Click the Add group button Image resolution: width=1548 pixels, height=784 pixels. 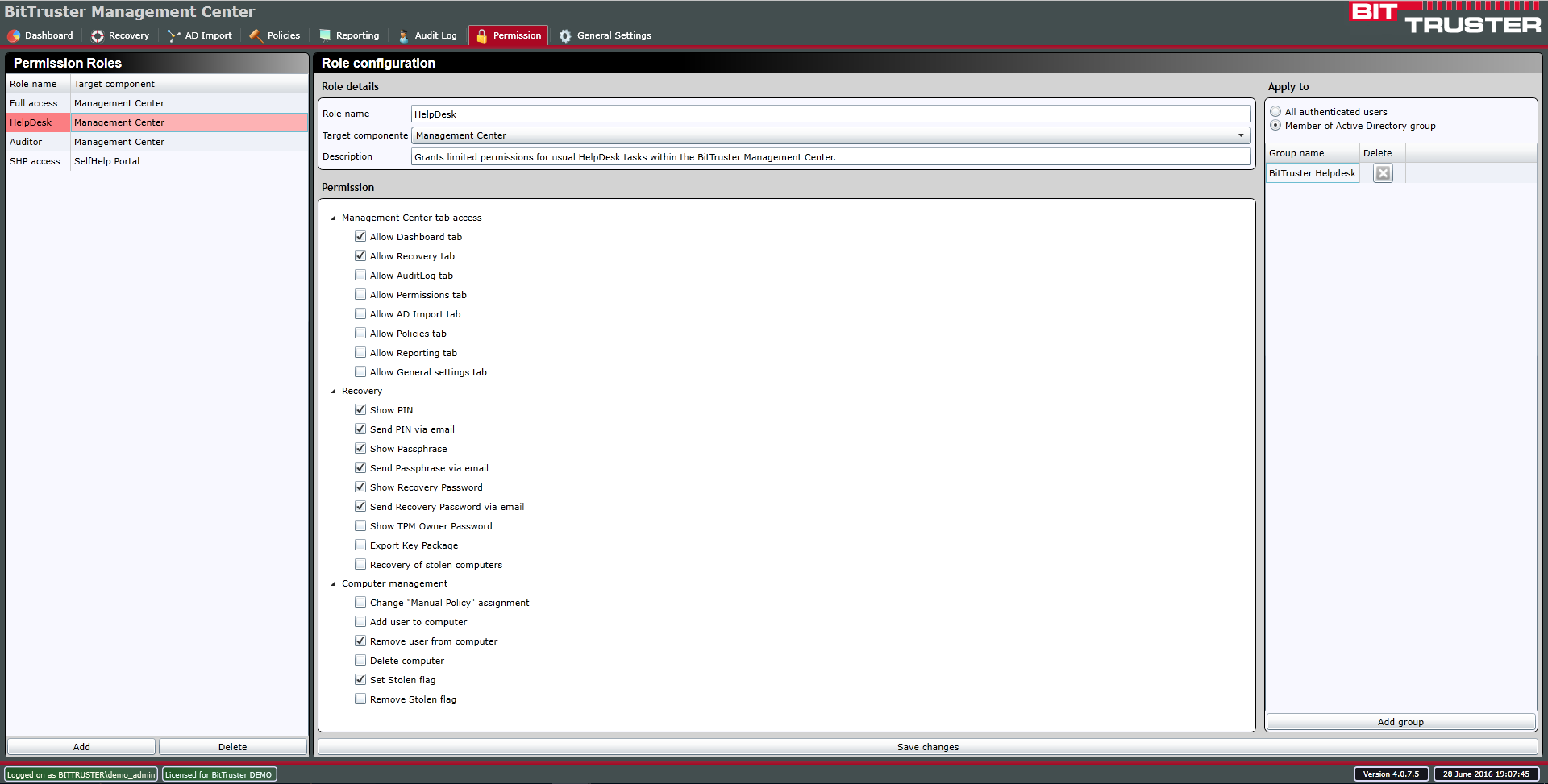(1400, 722)
